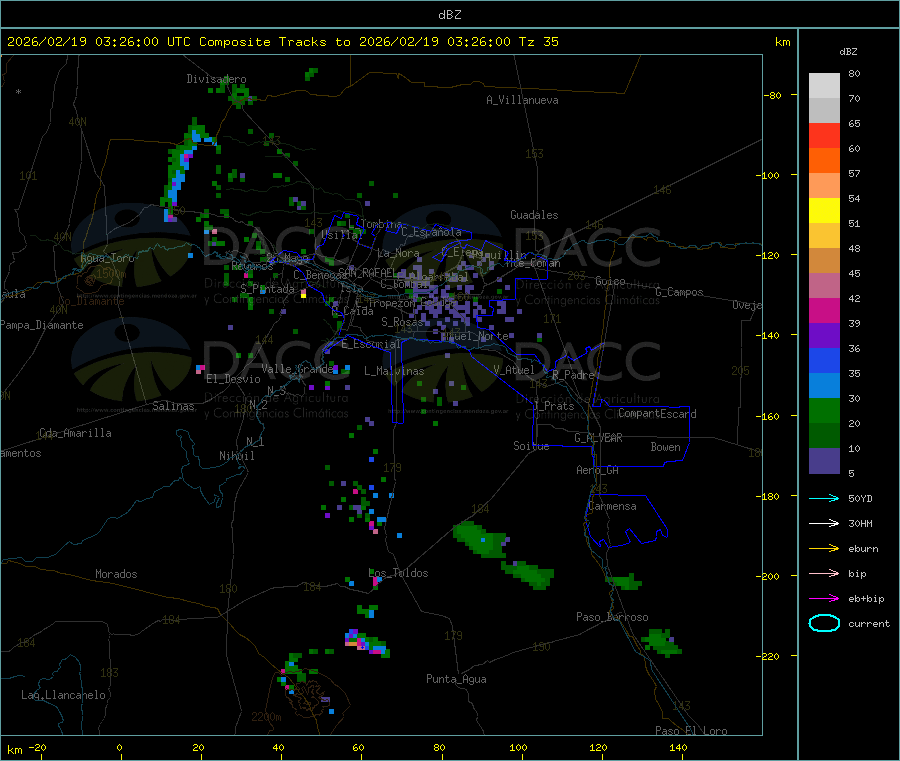Select the dark purple 5-10 dBZ swatch
This screenshot has height=761, width=900.
[824, 461]
